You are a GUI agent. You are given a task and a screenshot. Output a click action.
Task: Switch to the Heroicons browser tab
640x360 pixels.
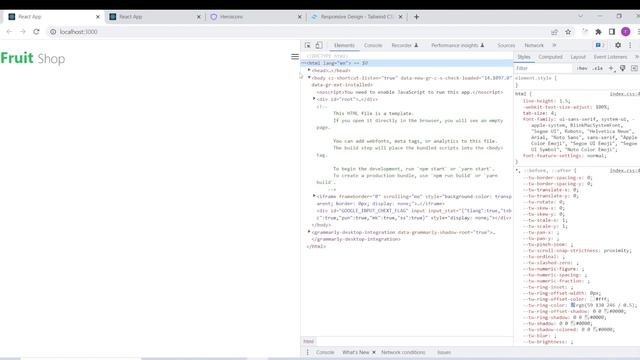256,17
